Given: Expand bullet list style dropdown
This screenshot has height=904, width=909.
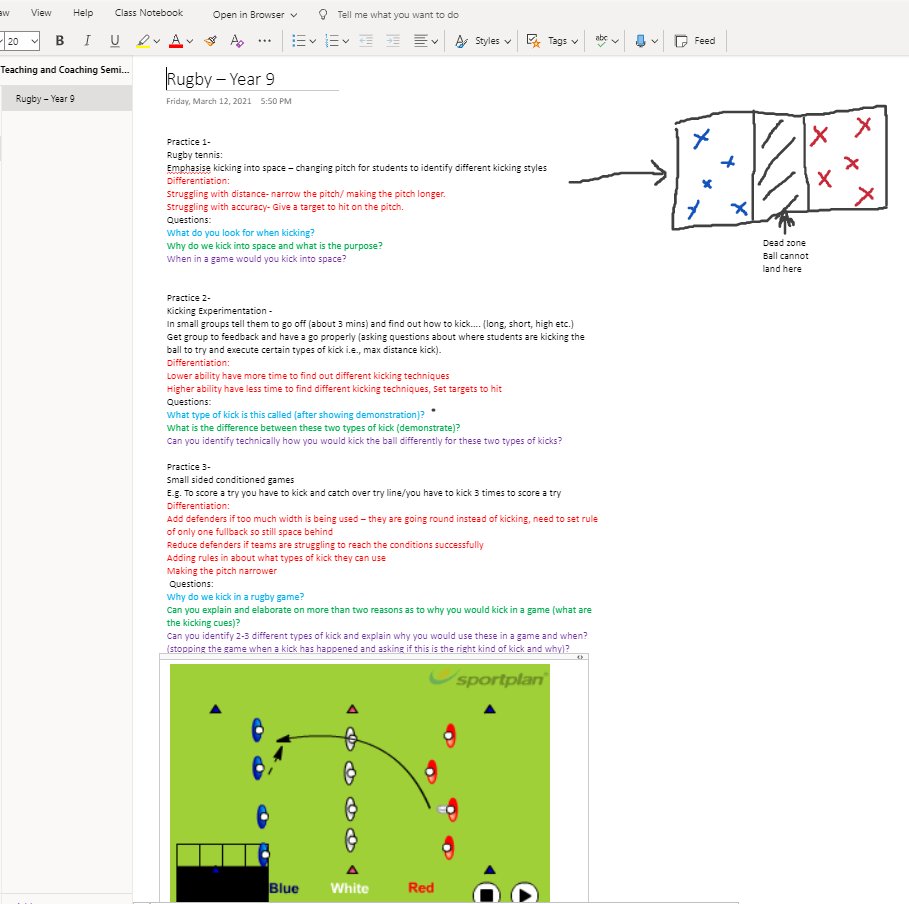Looking at the screenshot, I should click(313, 41).
